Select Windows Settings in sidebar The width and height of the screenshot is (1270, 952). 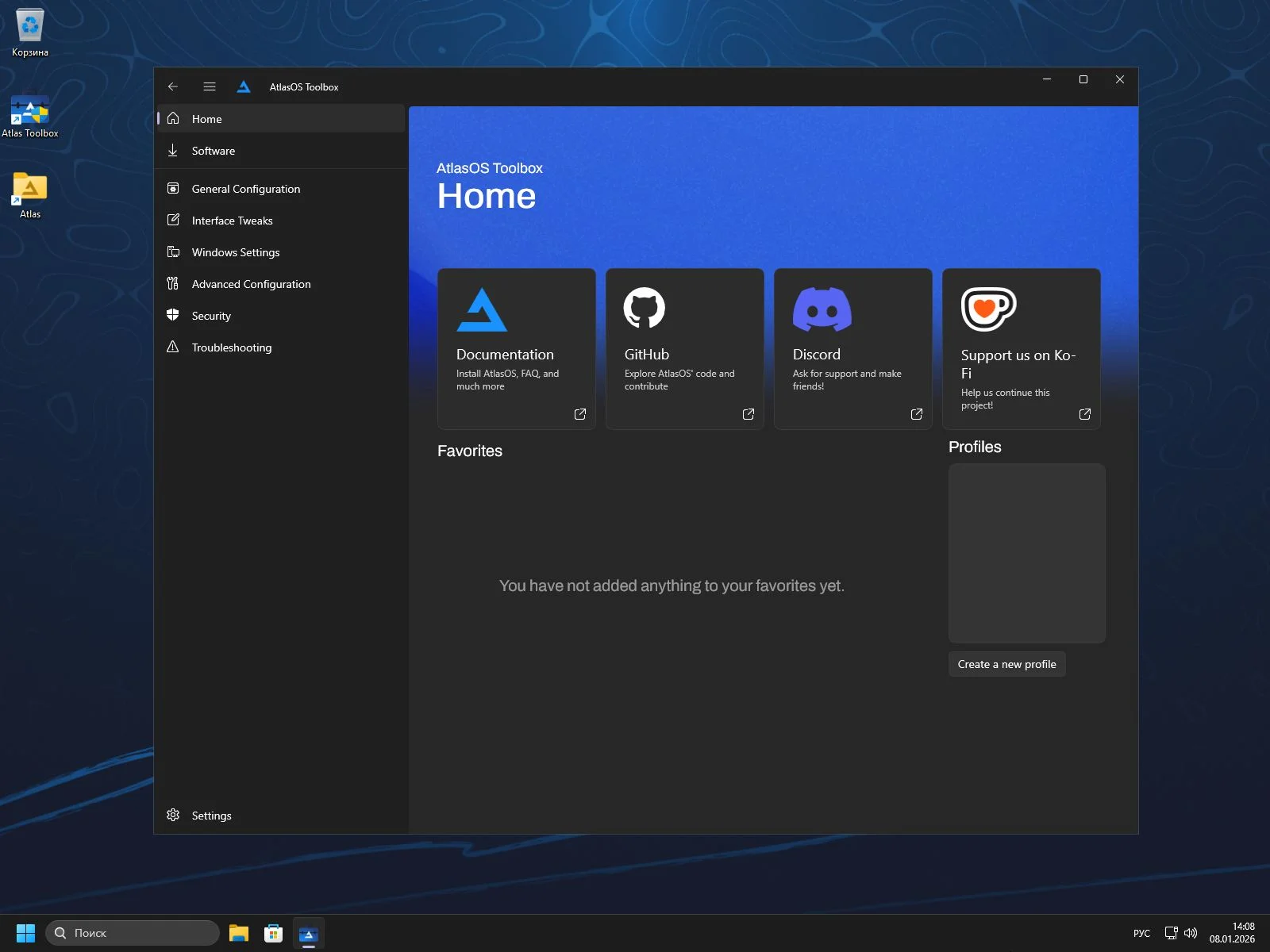(235, 252)
